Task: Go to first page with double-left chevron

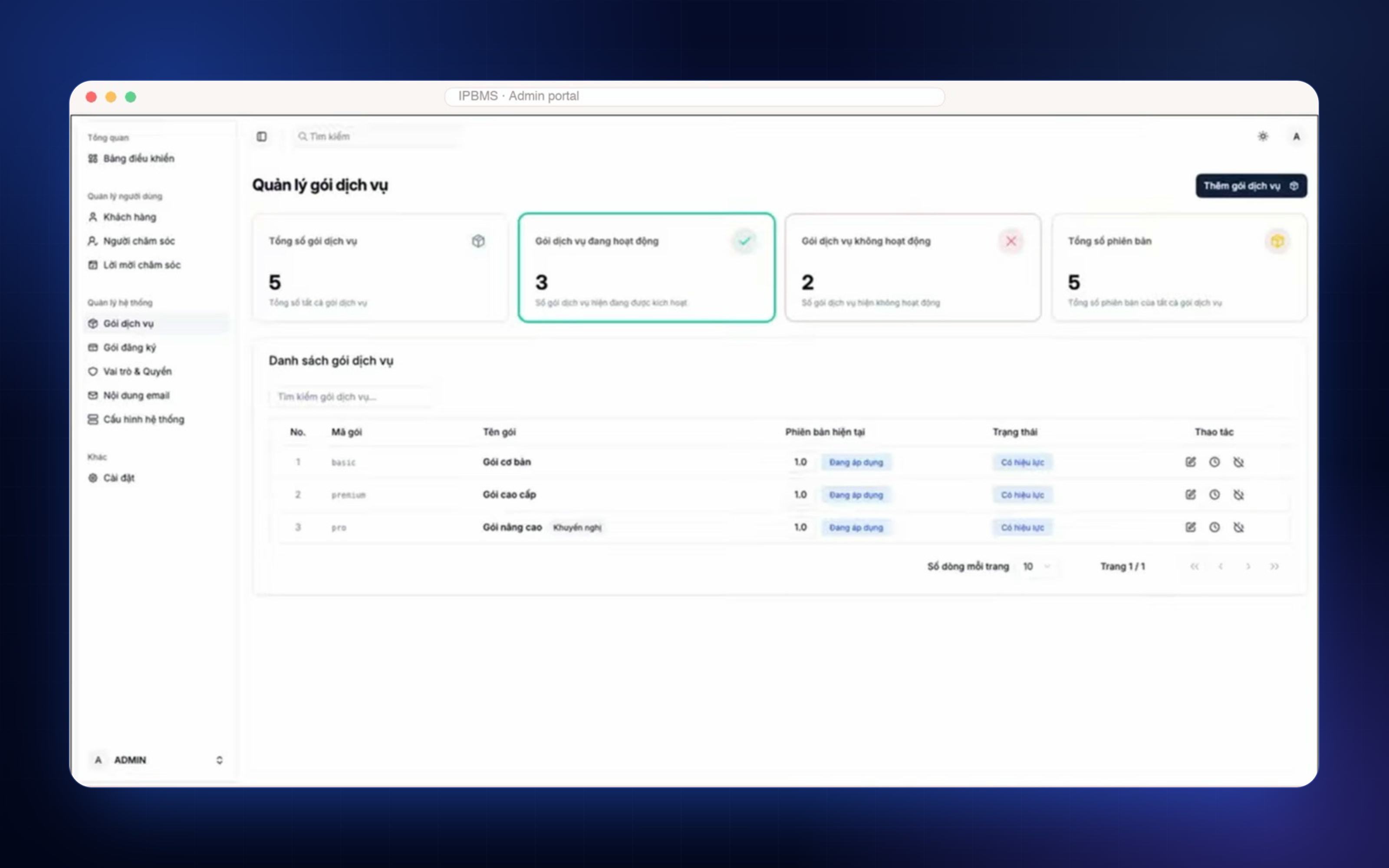Action: point(1195,567)
